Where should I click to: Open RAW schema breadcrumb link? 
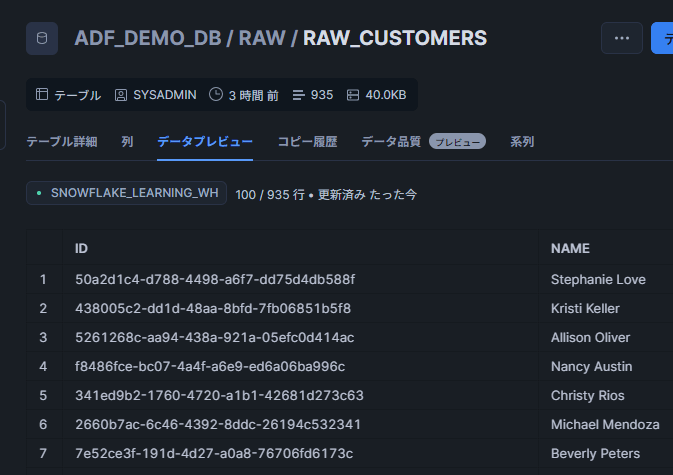click(262, 38)
